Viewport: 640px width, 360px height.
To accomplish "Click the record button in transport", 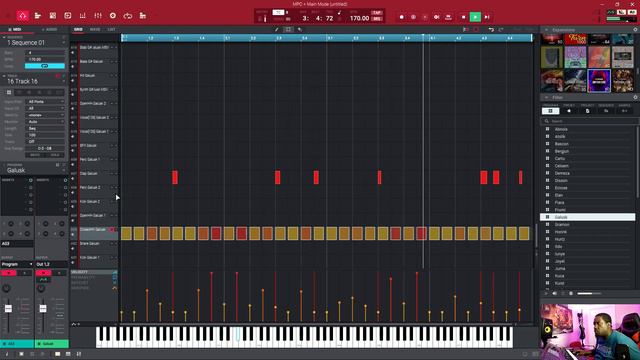I will click(x=402, y=17).
